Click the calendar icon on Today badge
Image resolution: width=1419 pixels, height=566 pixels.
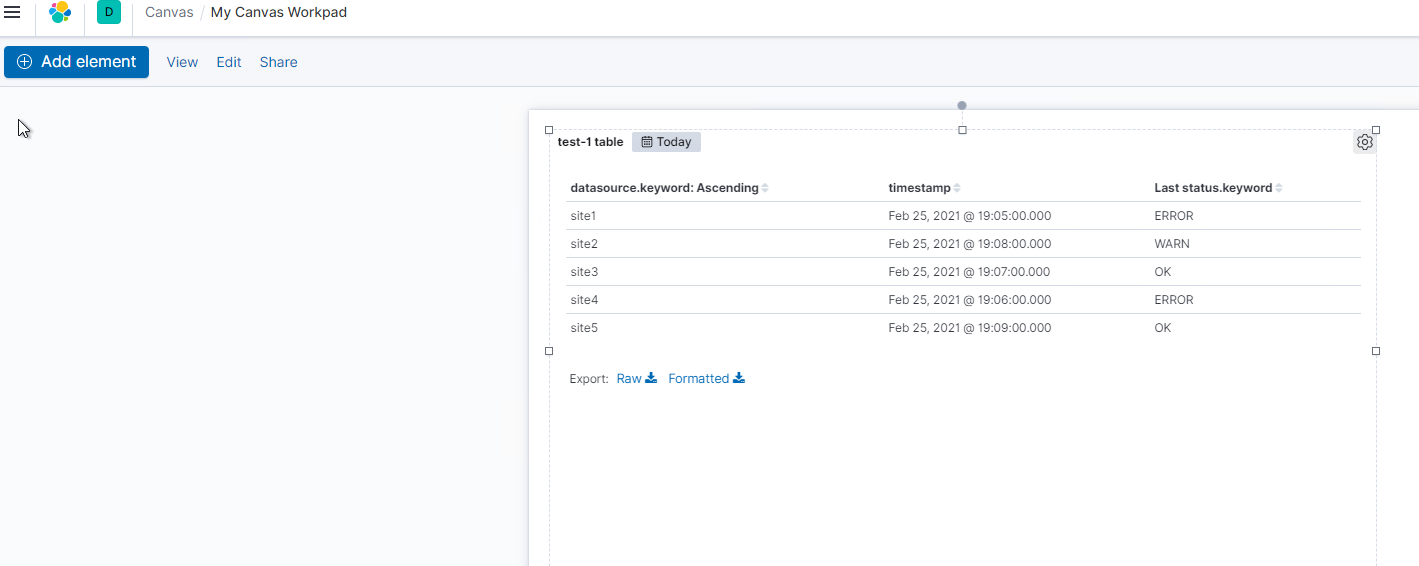click(647, 142)
